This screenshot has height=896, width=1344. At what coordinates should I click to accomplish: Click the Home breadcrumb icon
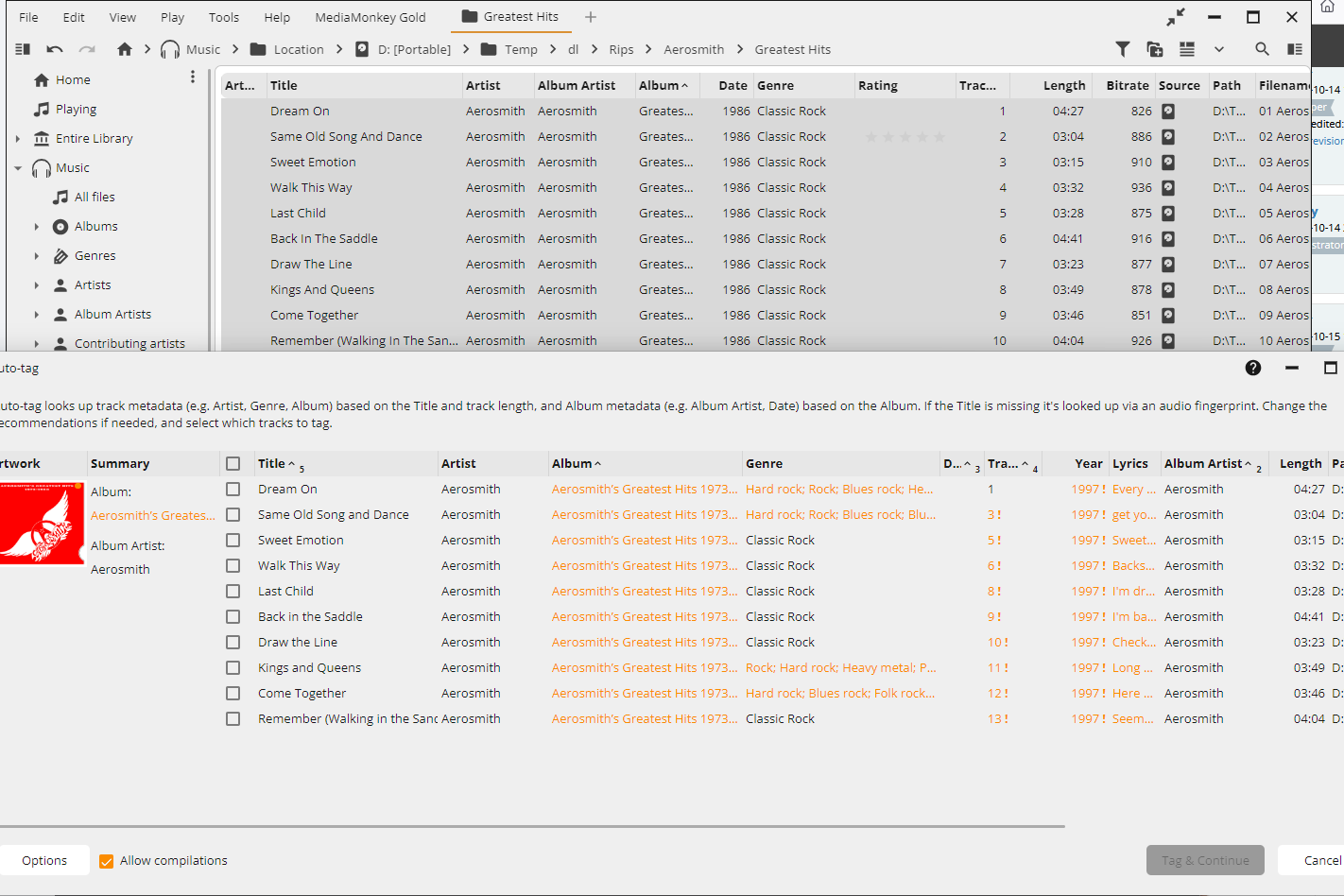coord(124,49)
